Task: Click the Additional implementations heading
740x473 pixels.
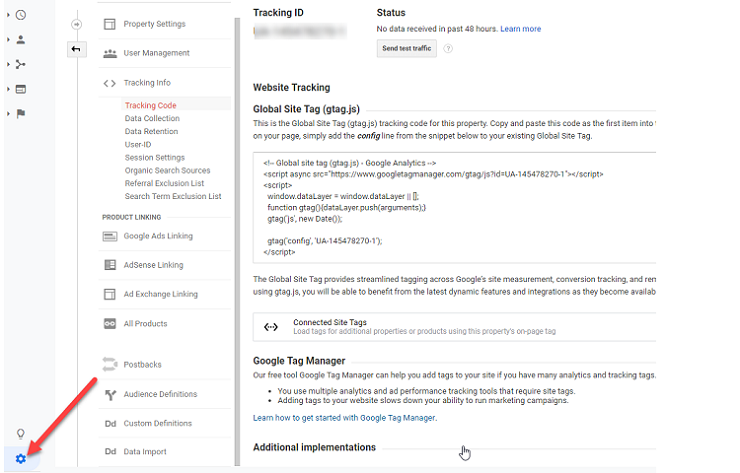Action: [314, 448]
